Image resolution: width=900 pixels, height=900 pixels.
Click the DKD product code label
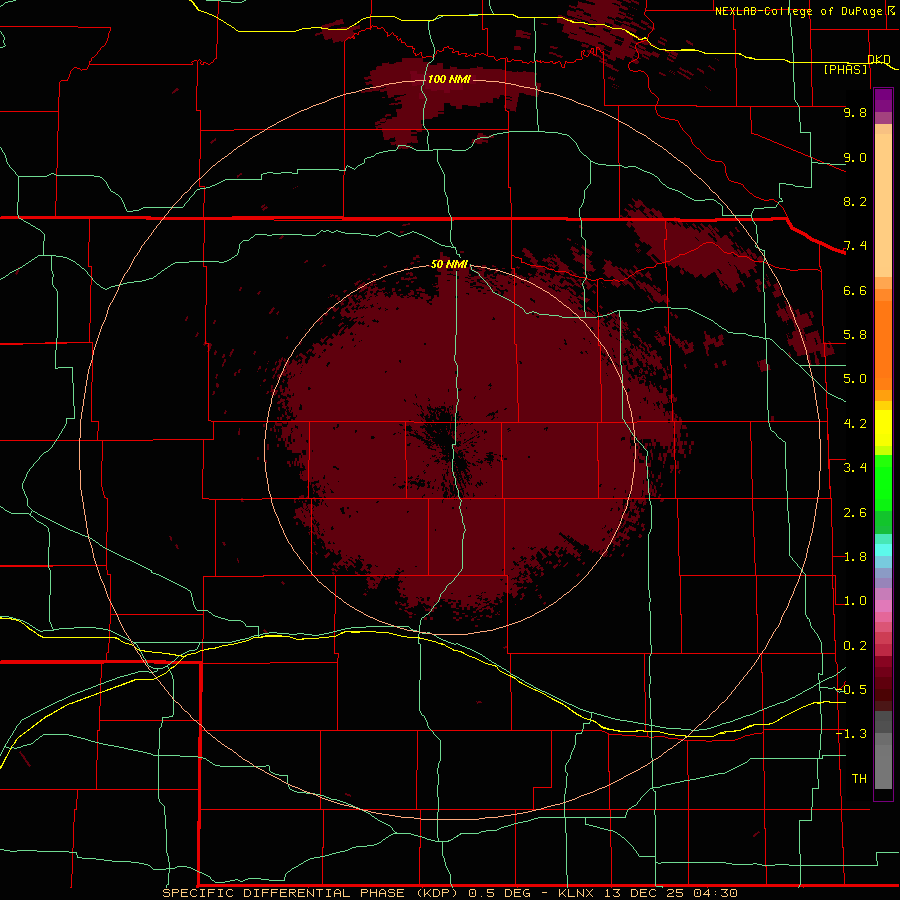click(879, 59)
